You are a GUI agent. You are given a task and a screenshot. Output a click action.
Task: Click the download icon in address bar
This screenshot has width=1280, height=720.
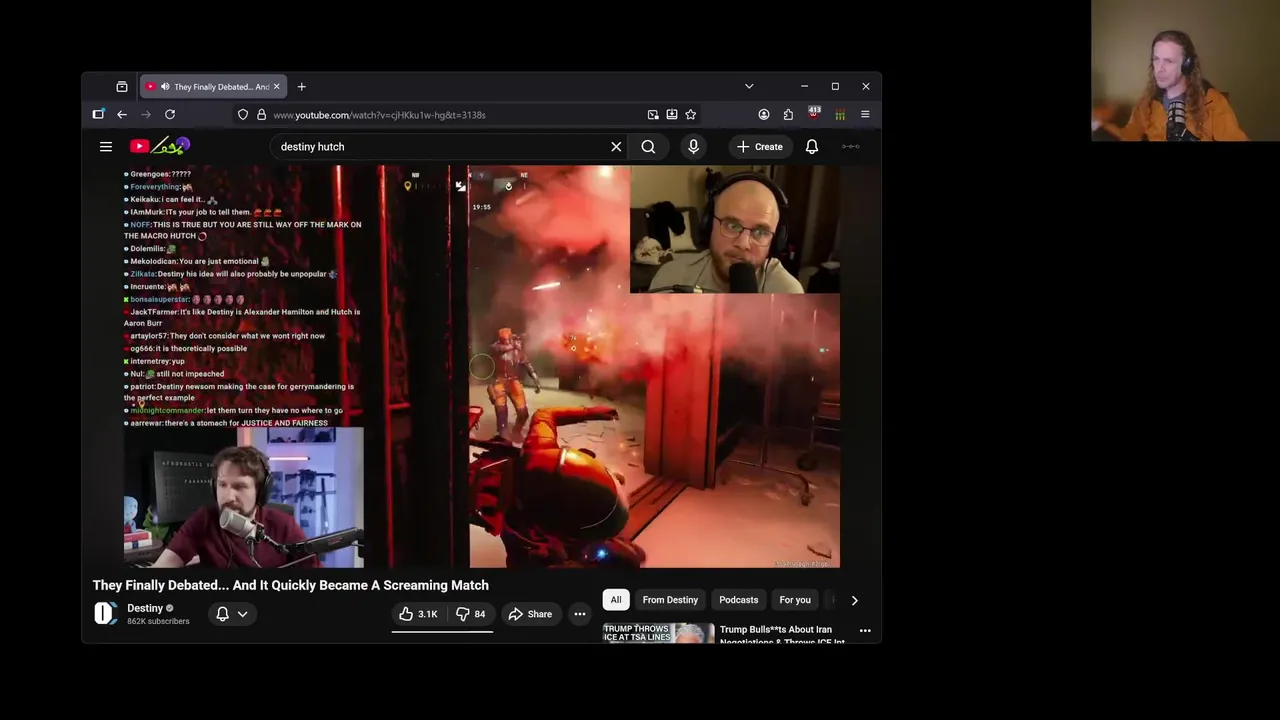click(x=672, y=115)
